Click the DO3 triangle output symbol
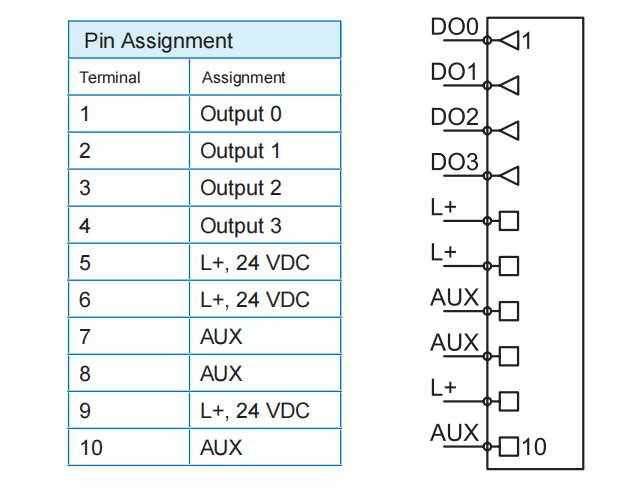The width and height of the screenshot is (628, 503). pos(509,176)
